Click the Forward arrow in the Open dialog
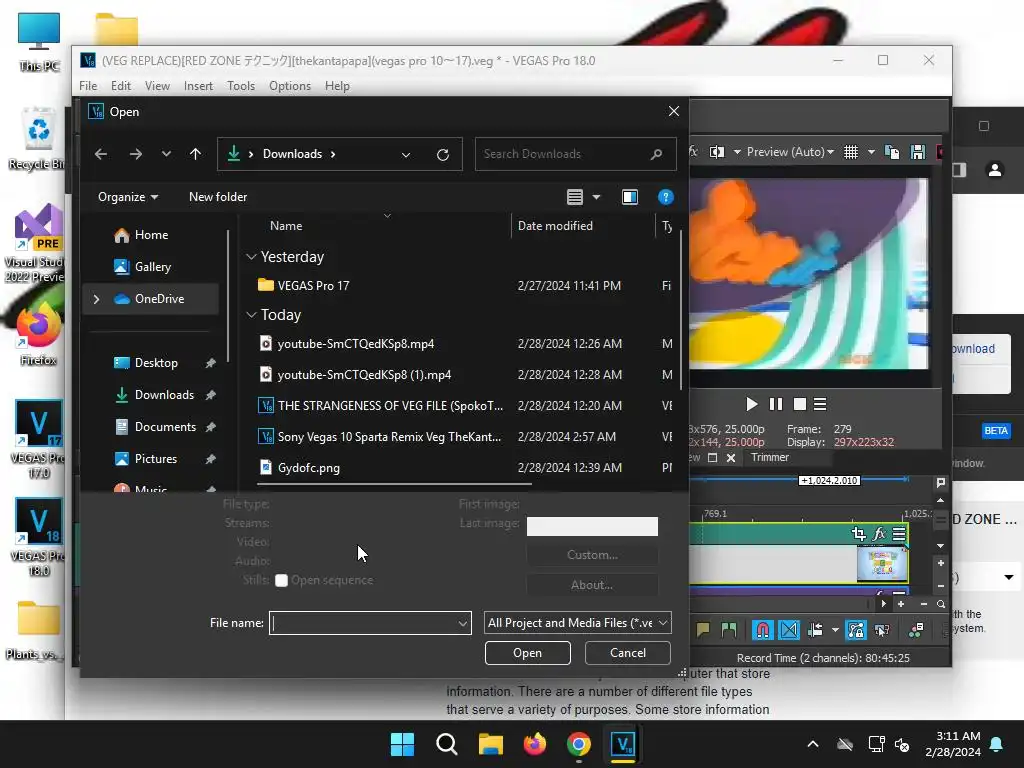The width and height of the screenshot is (1024, 768). (x=136, y=154)
